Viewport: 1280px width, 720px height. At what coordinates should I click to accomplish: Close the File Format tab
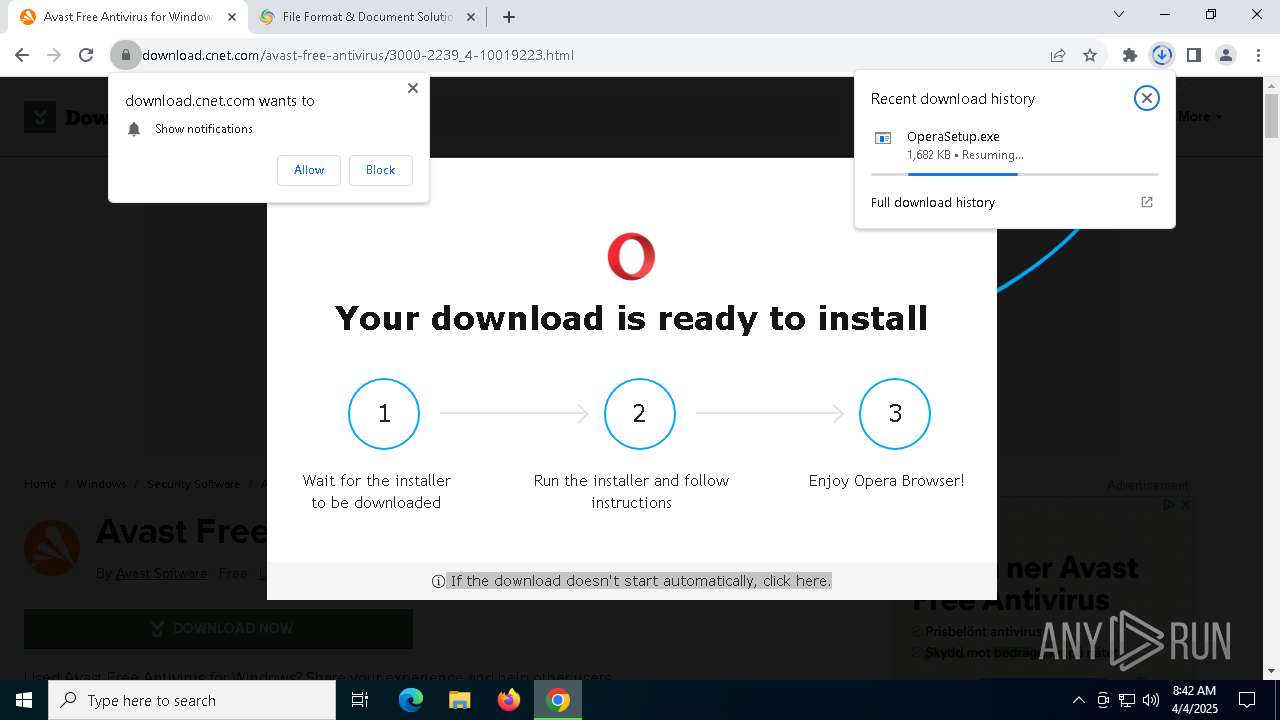470,17
